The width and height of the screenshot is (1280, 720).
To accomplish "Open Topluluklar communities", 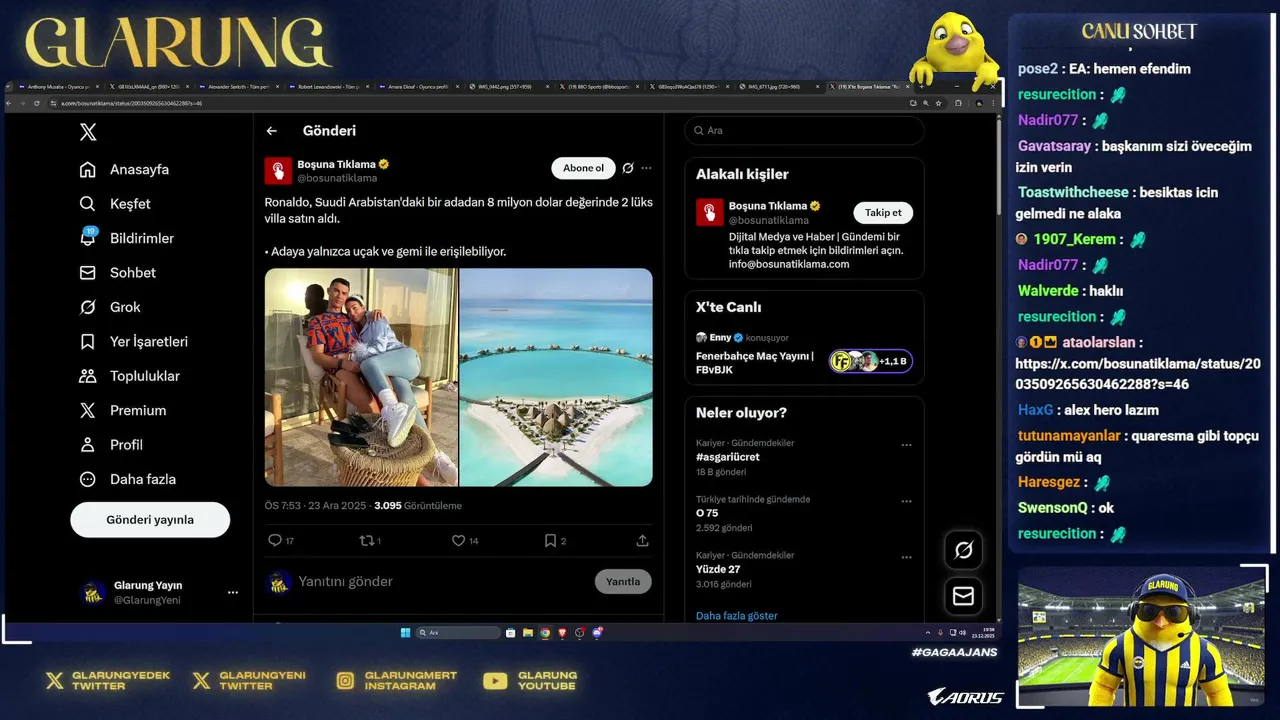I will [x=130, y=376].
